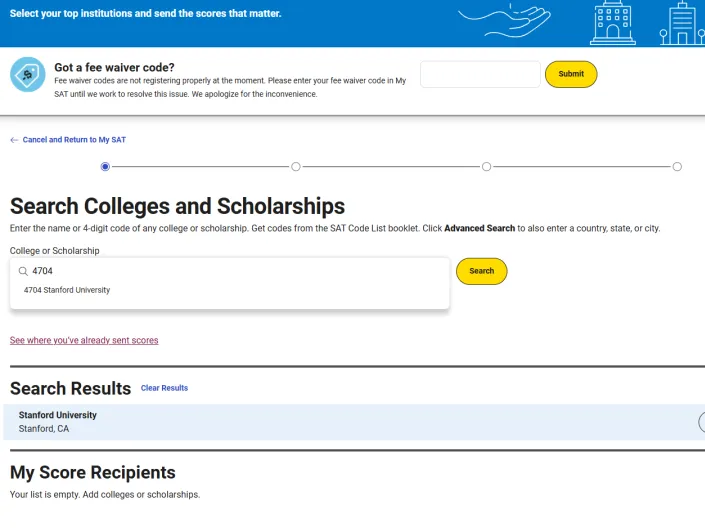
Task: Click the hand illustration in banner
Action: click(x=505, y=20)
